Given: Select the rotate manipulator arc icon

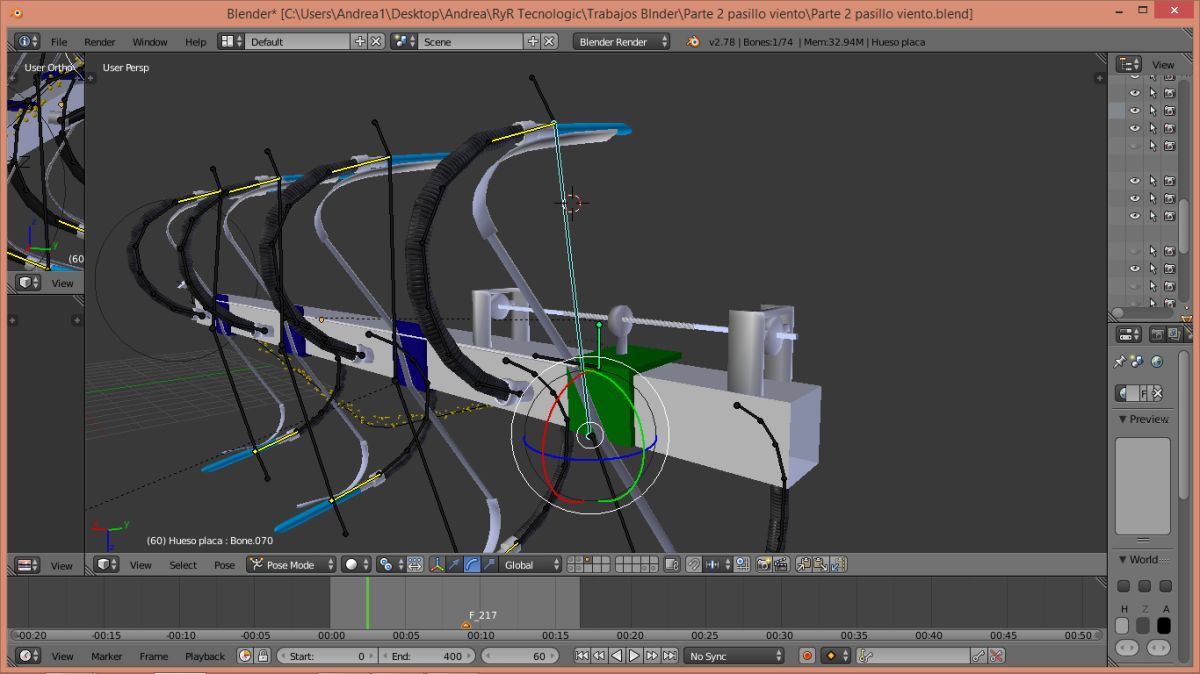Looking at the screenshot, I should [472, 565].
